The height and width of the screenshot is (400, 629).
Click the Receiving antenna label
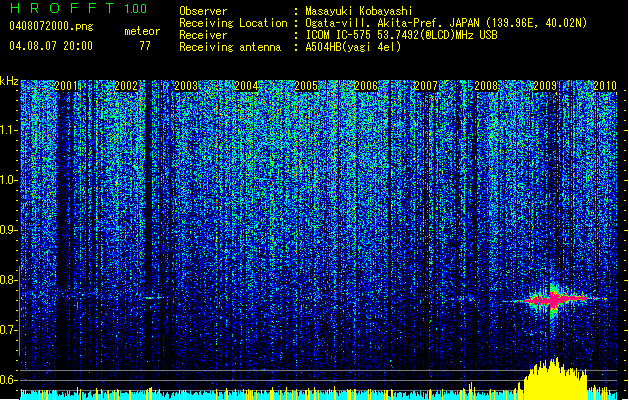click(230, 47)
